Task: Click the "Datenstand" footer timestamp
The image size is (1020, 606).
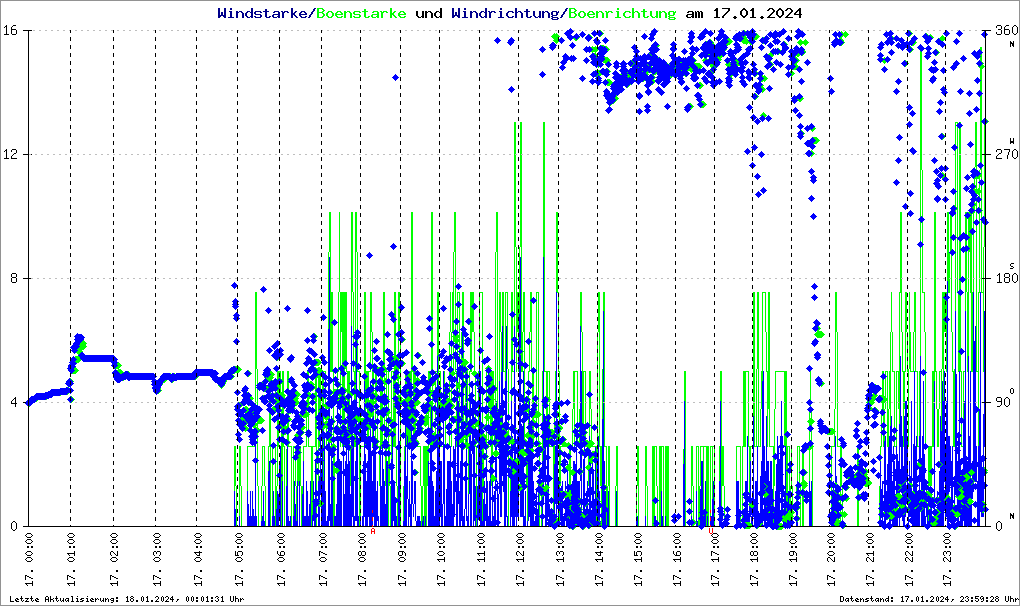Action: (x=929, y=599)
